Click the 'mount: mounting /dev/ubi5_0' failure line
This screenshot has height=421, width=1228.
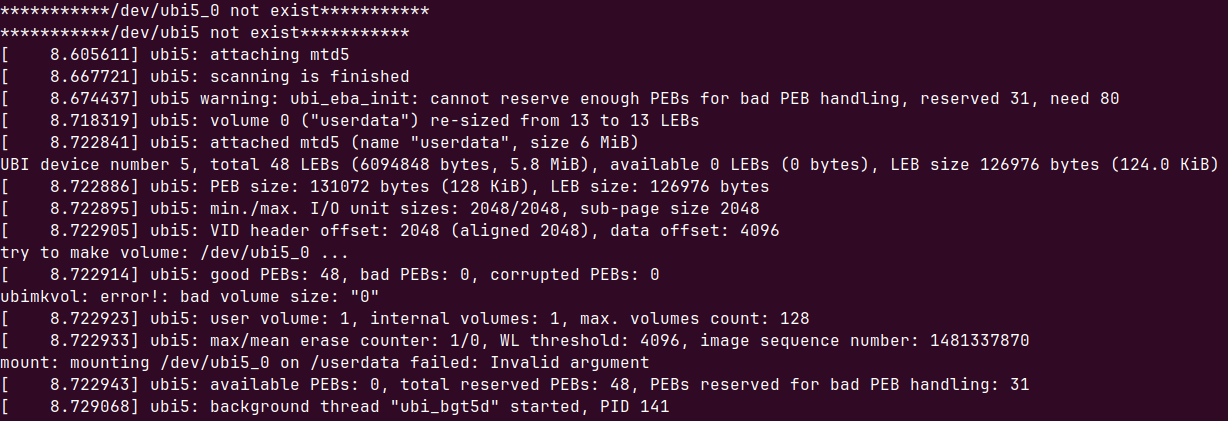tap(324, 362)
